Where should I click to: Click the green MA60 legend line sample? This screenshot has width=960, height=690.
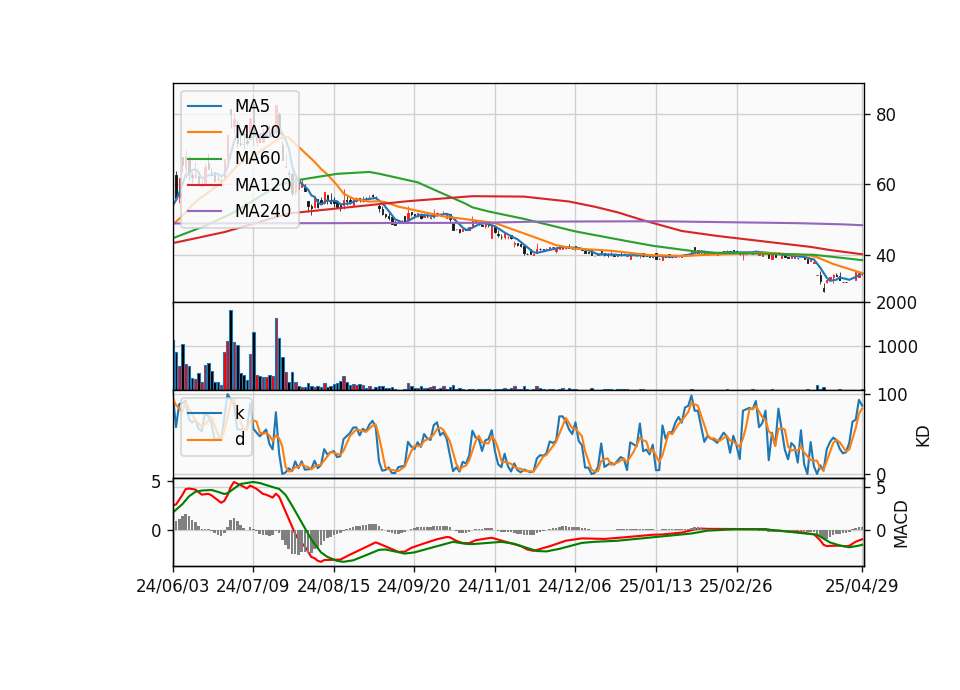coord(204,159)
